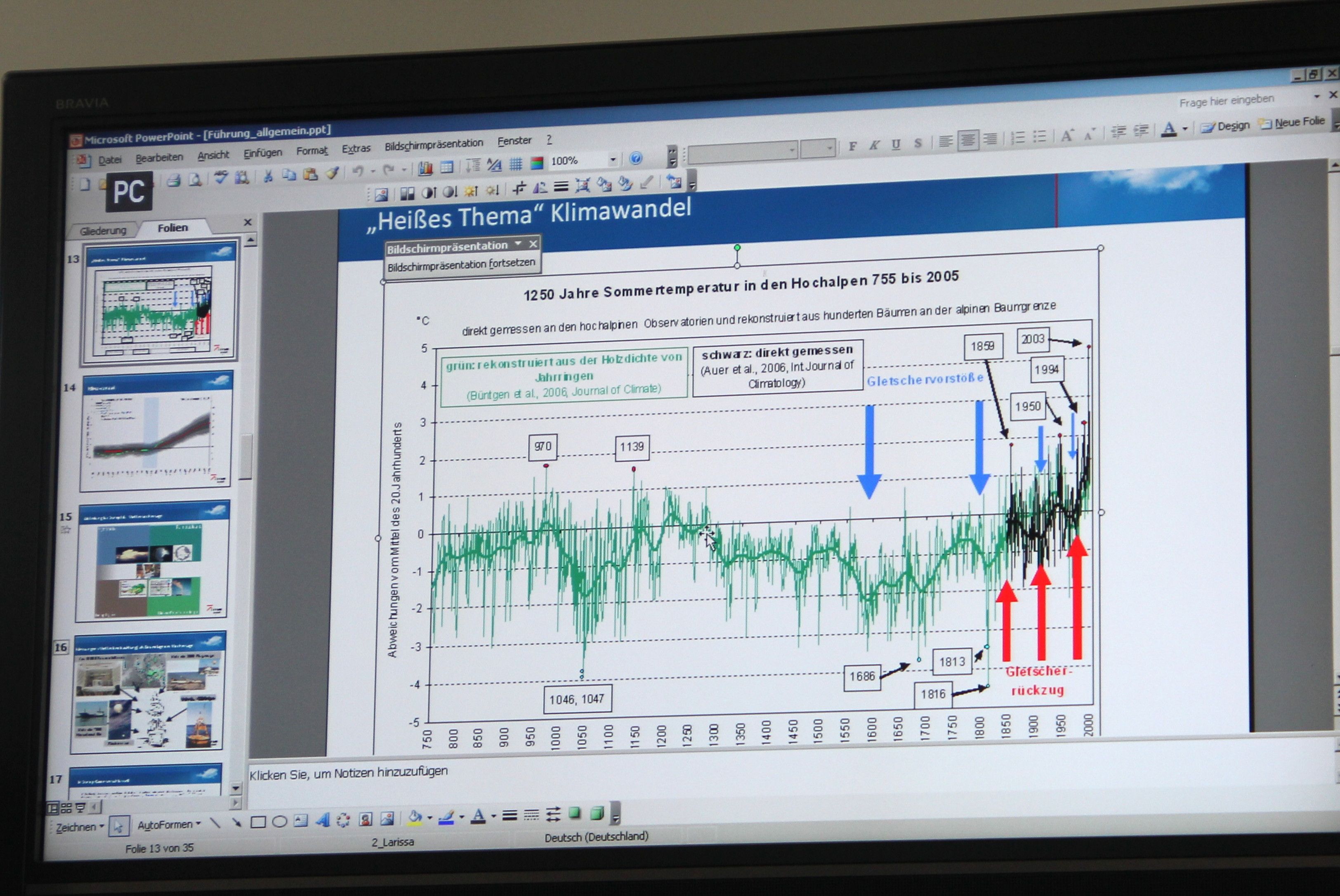Click the fill color bucket swatch
Screen dimensions: 1340x896
(415, 818)
